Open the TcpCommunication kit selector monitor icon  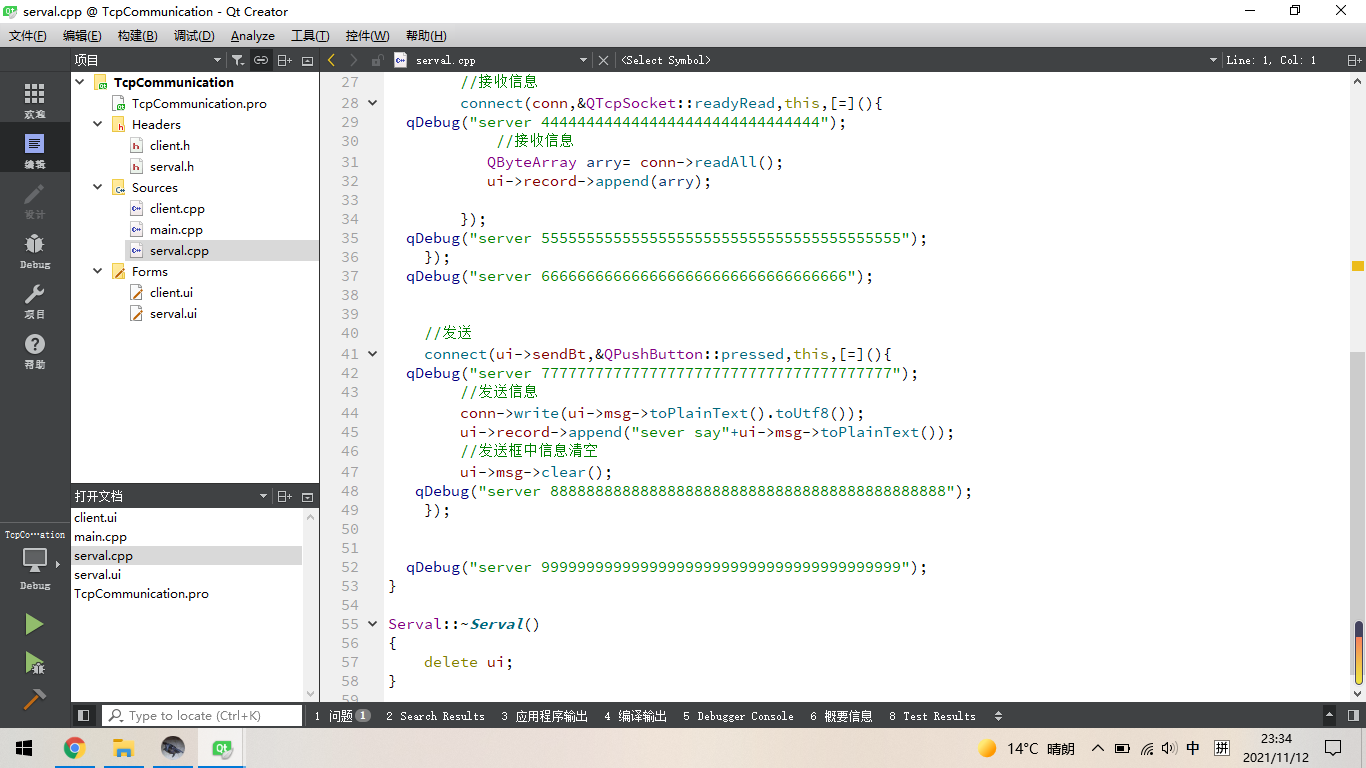34,560
